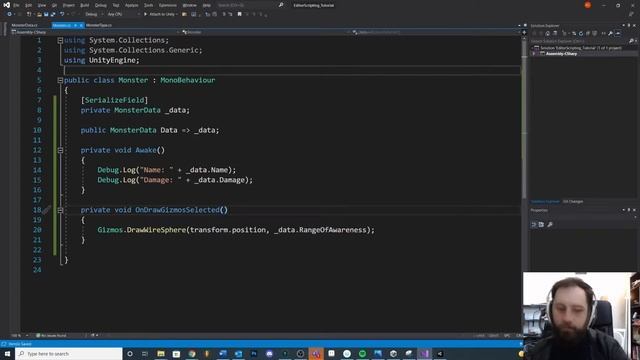Collapse the Monster class region
Viewport: 640px width, 360px height.
60,80
